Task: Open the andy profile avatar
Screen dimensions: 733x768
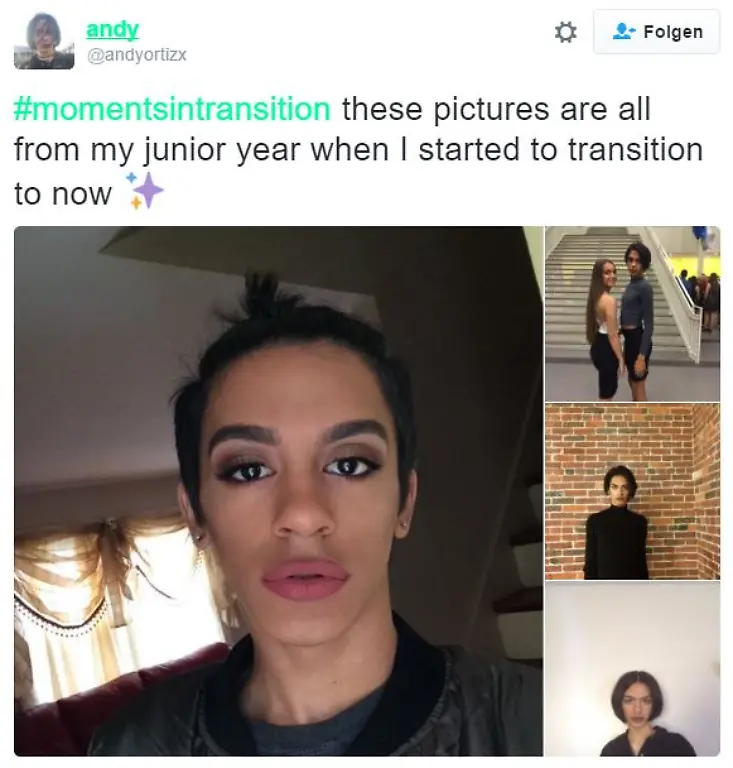Action: [44, 40]
